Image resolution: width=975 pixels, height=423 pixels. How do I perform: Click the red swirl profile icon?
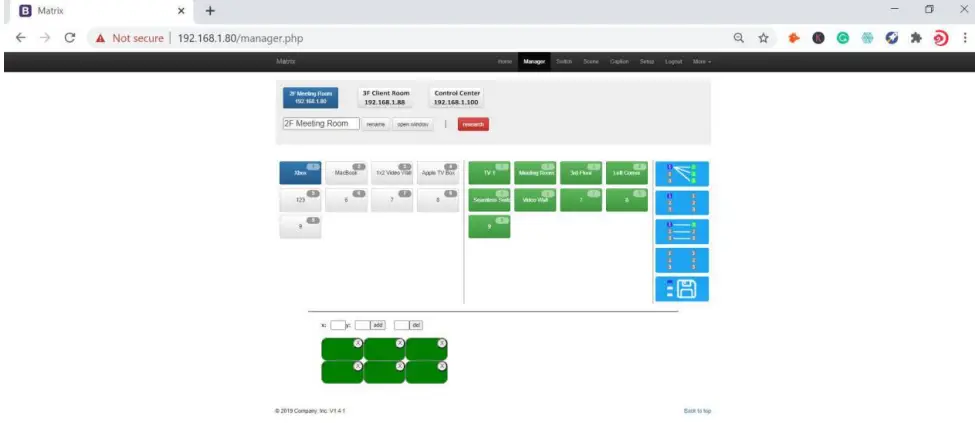[x=941, y=38]
